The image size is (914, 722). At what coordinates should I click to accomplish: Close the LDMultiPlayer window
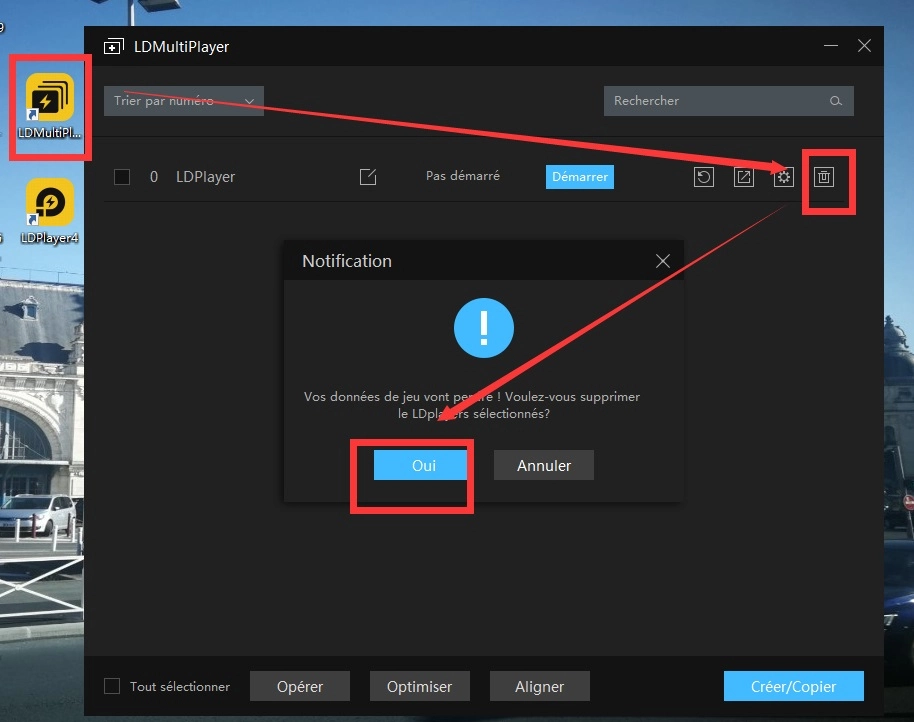pyautogui.click(x=864, y=45)
